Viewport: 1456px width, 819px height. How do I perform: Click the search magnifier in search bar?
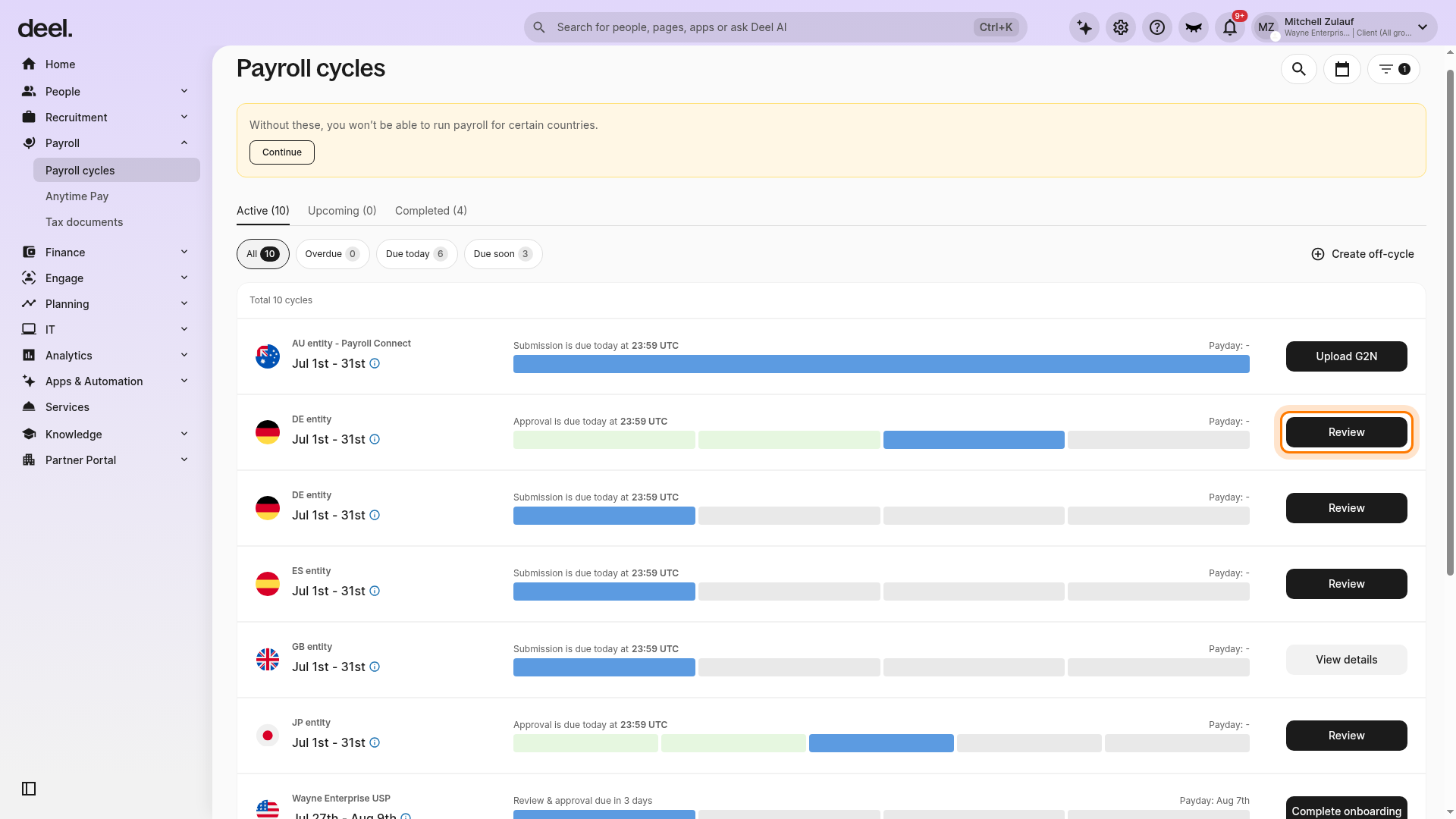(x=539, y=27)
